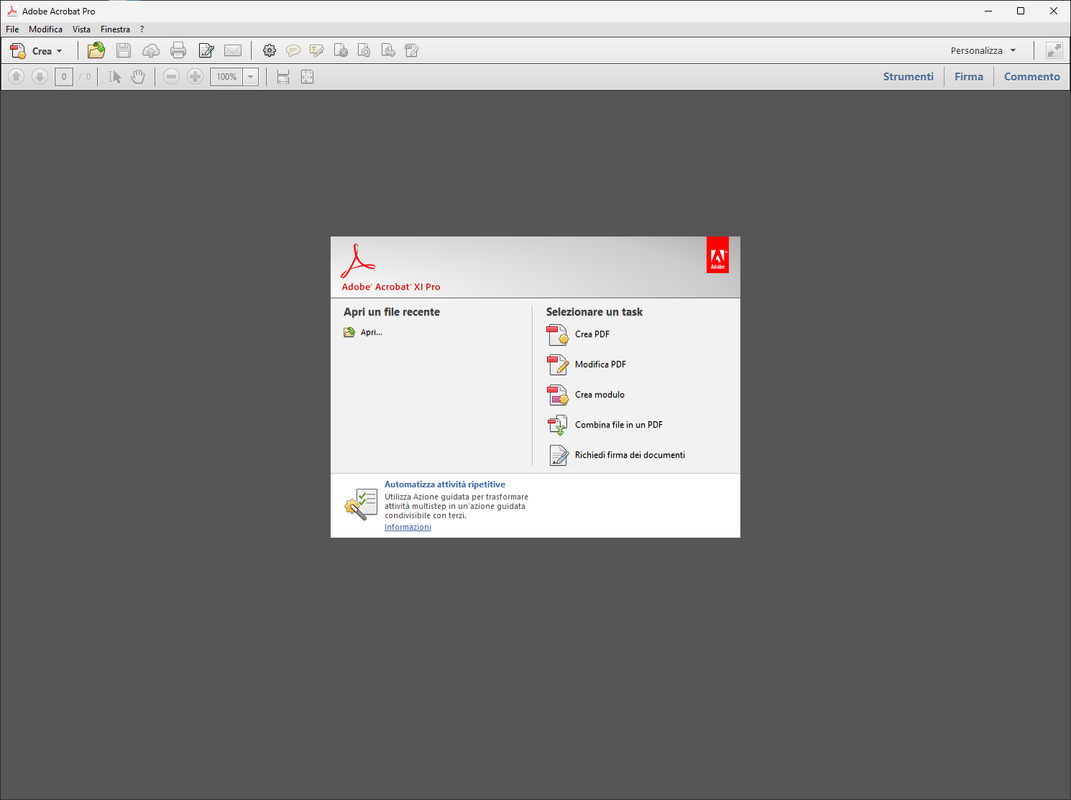This screenshot has width=1071, height=800.
Task: Click the previous page up arrow
Action: 16,77
